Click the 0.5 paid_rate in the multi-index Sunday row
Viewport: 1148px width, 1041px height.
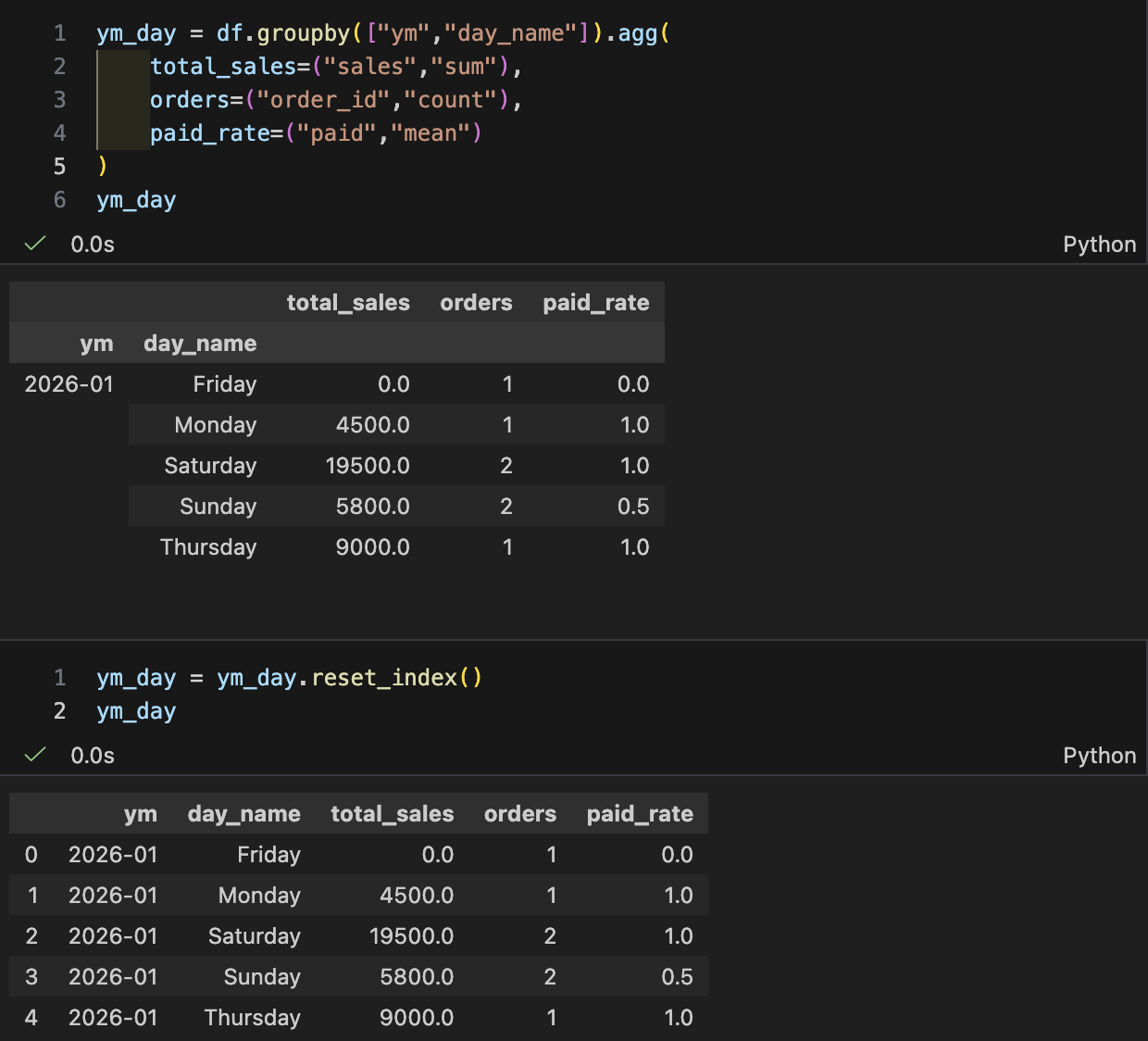[x=633, y=507]
